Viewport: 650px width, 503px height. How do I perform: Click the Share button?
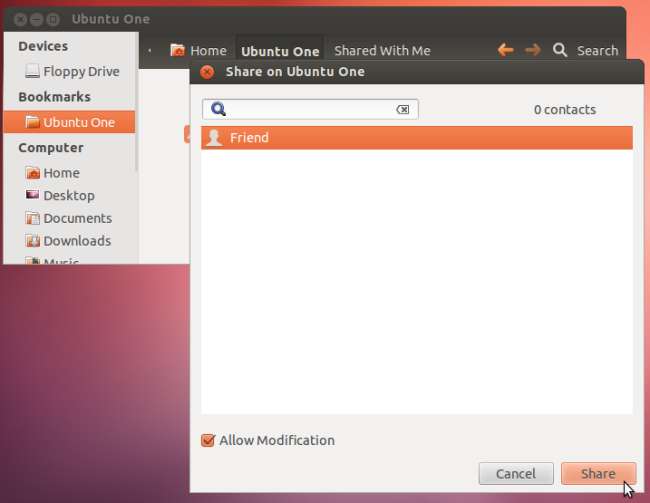(598, 474)
